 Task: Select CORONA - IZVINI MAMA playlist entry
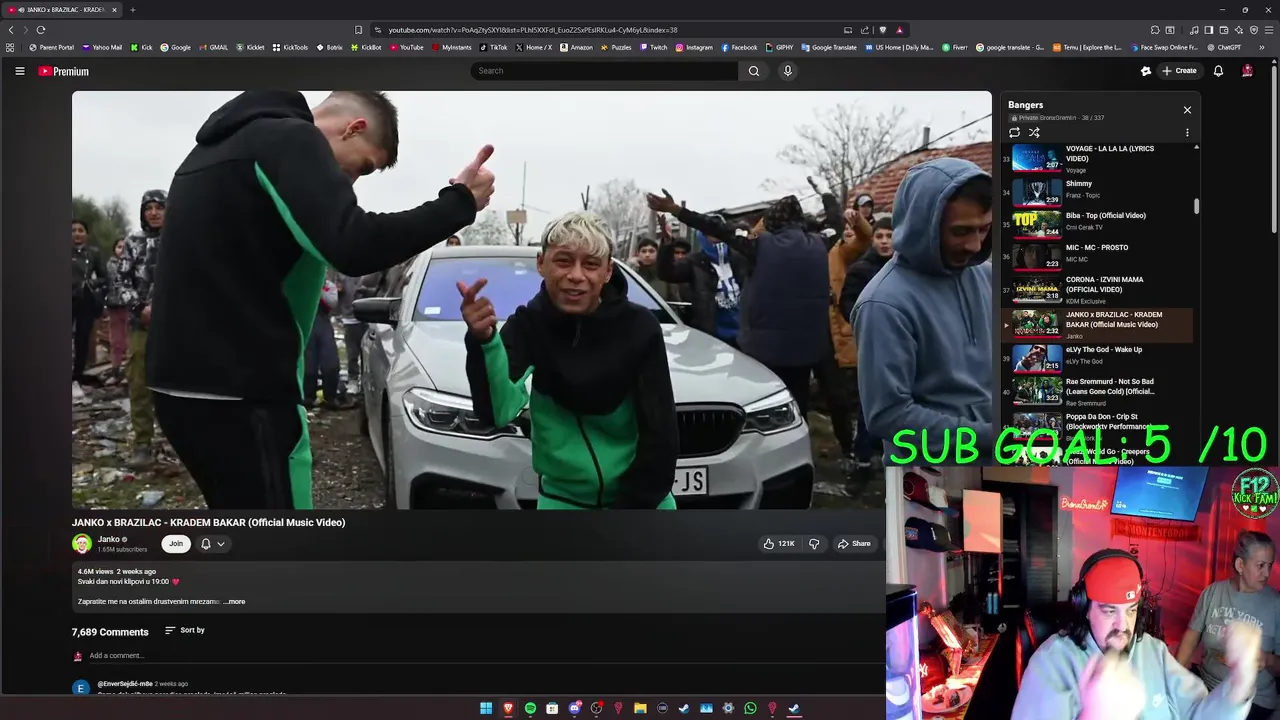pyautogui.click(x=1097, y=290)
